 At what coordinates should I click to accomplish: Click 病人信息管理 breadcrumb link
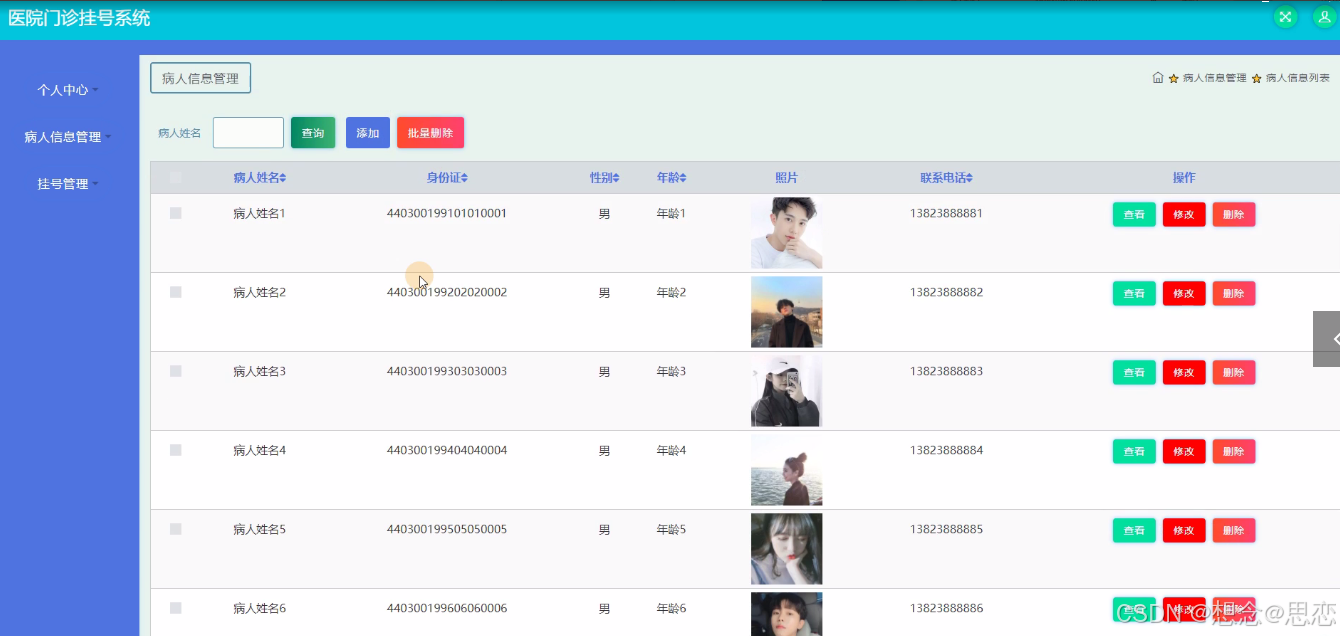(x=1214, y=78)
